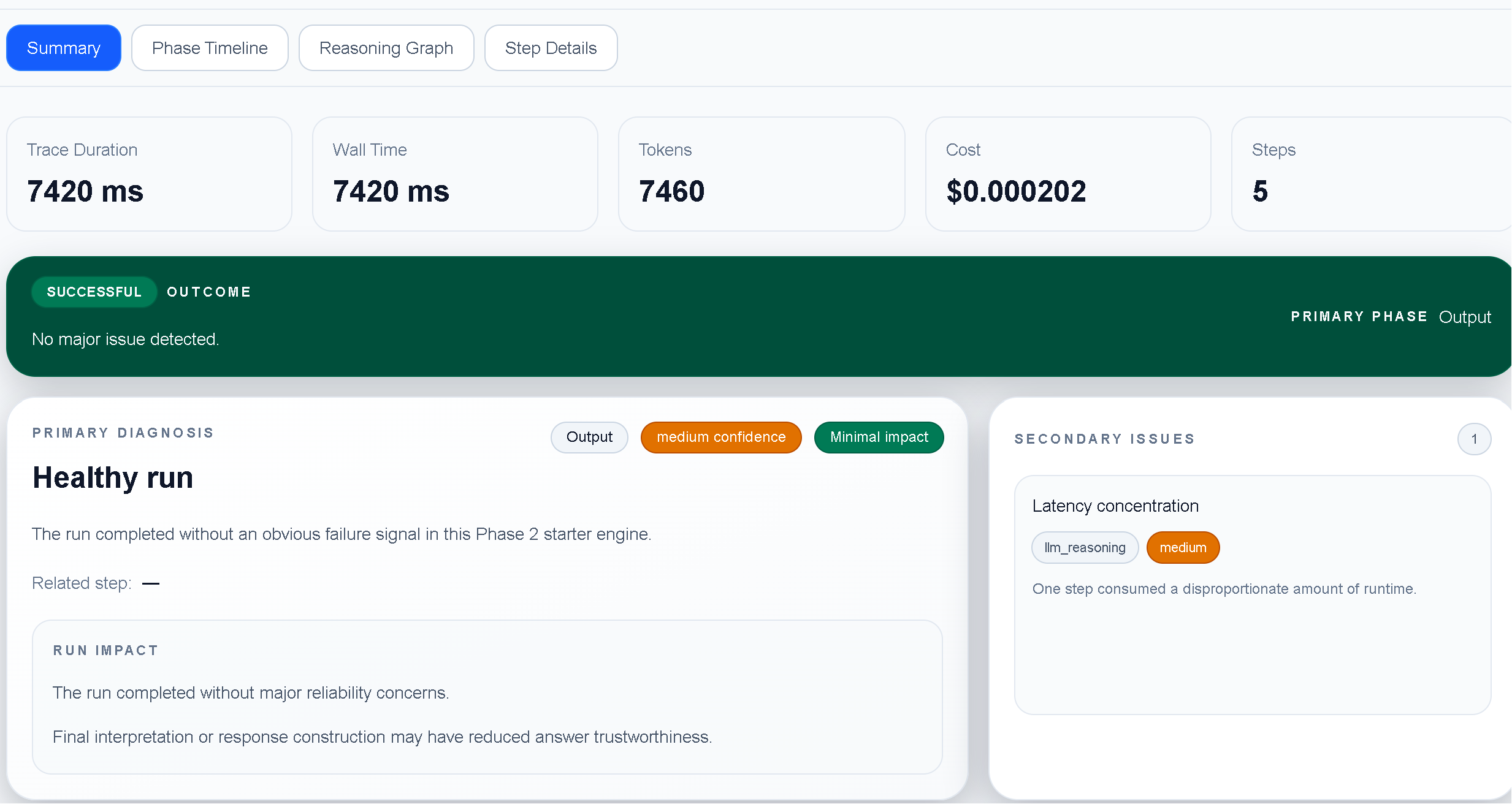The width and height of the screenshot is (1512, 804).
Task: Click the medium confidence badge
Action: pyautogui.click(x=721, y=437)
